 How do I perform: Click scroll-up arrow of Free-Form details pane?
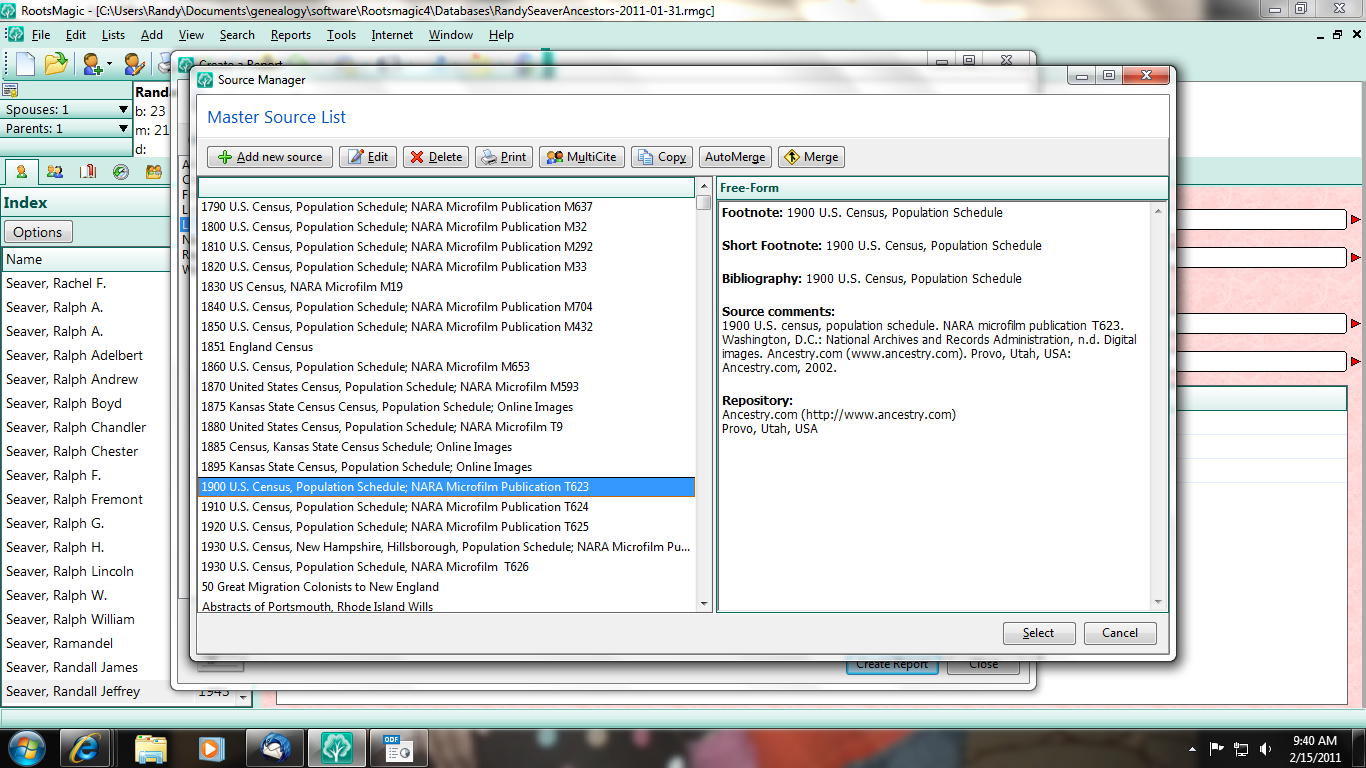coord(1159,211)
